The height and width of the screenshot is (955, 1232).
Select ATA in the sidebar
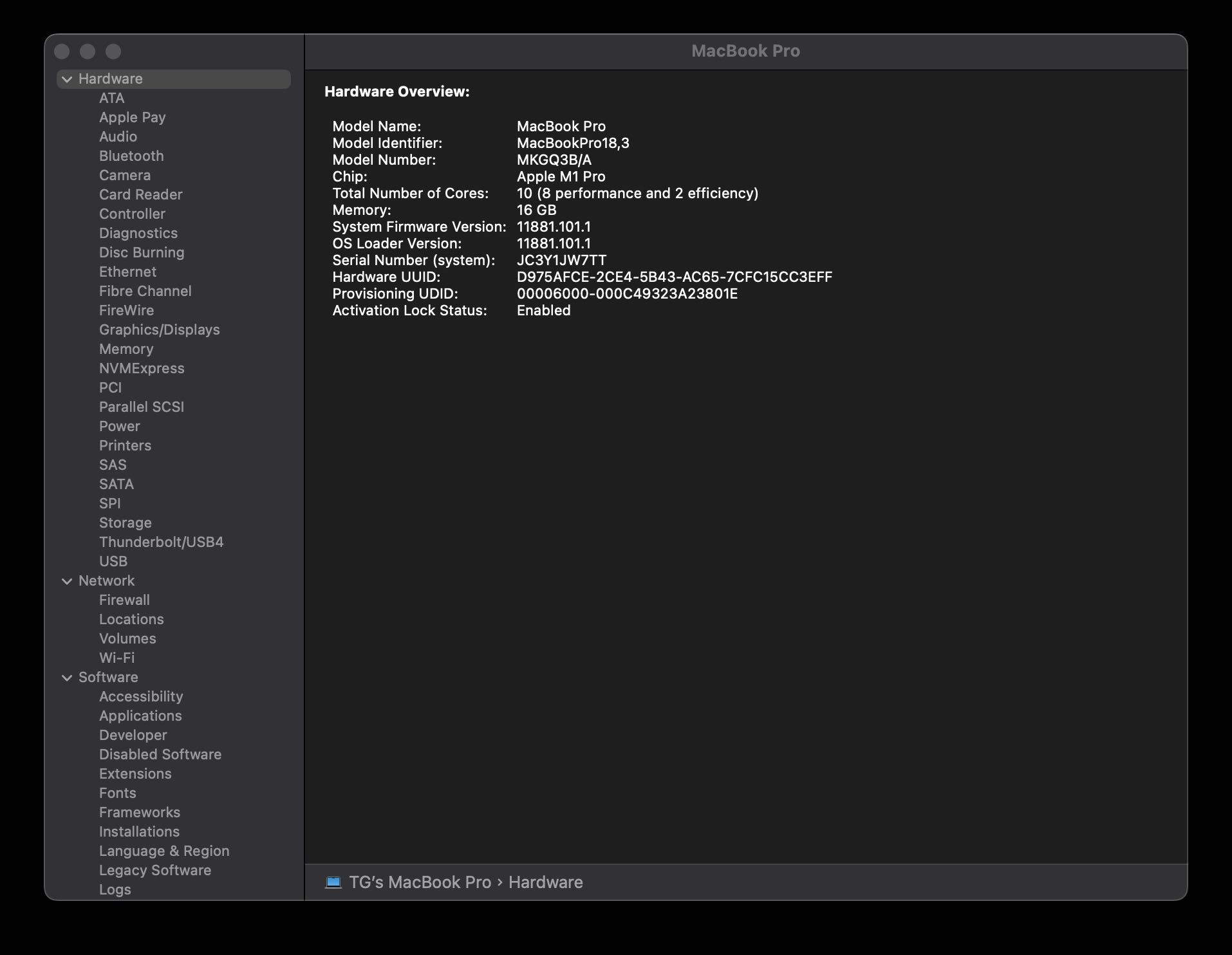(112, 98)
